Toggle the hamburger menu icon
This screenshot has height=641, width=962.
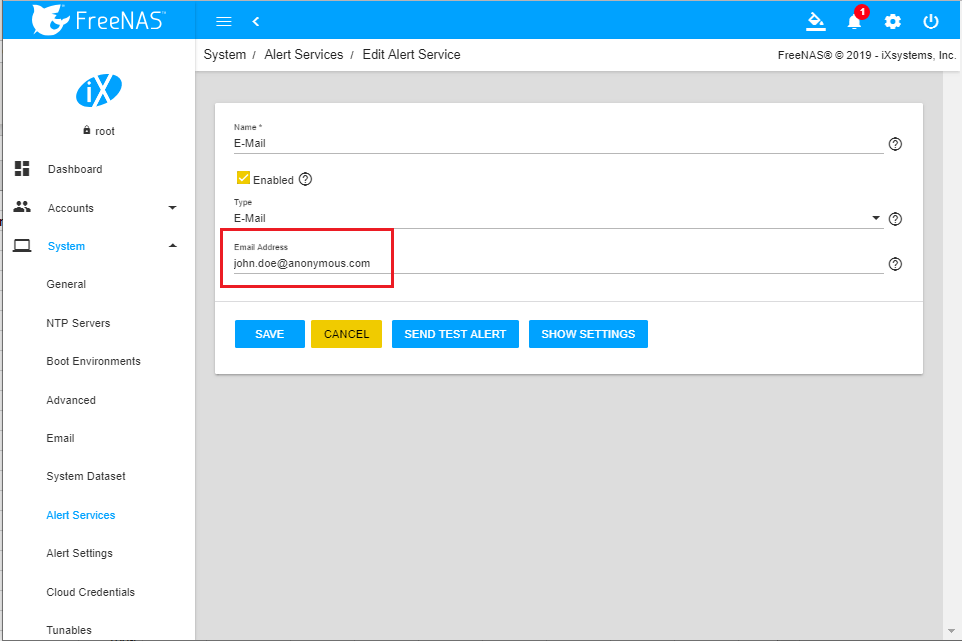pyautogui.click(x=224, y=21)
